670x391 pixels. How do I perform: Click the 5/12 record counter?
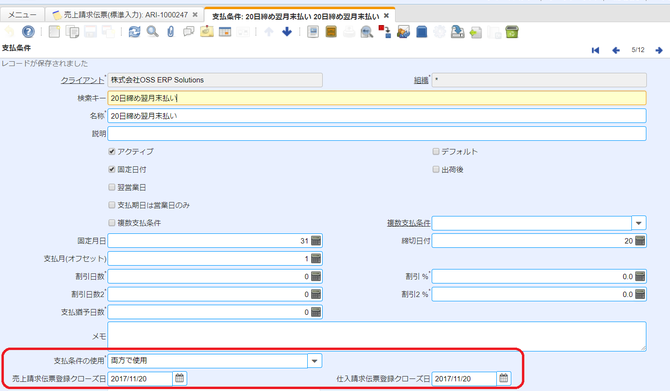pos(638,50)
